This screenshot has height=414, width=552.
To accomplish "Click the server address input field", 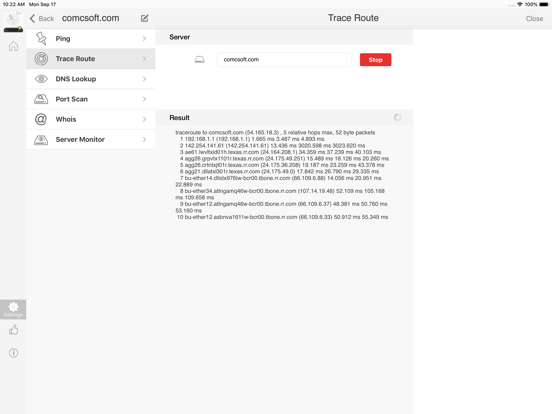I will [x=284, y=59].
